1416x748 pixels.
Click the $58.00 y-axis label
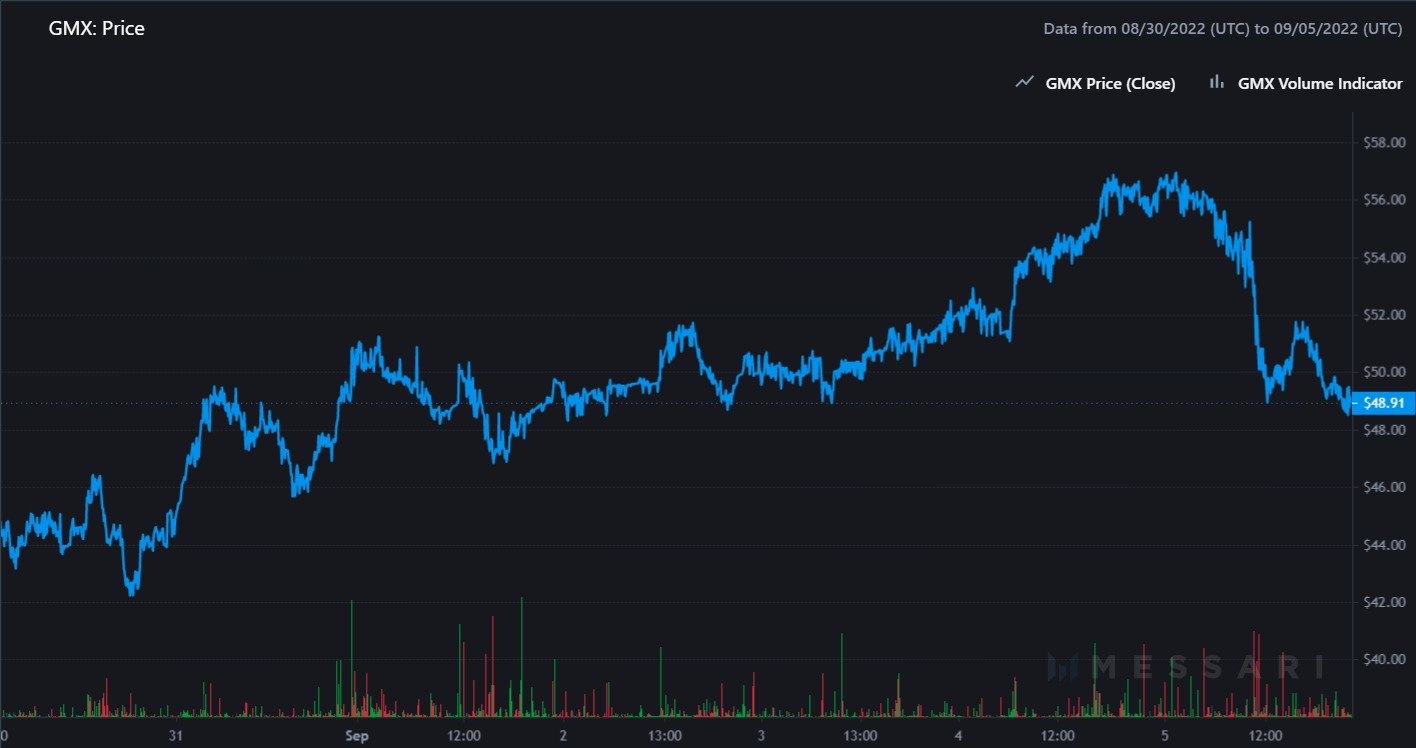click(1385, 143)
